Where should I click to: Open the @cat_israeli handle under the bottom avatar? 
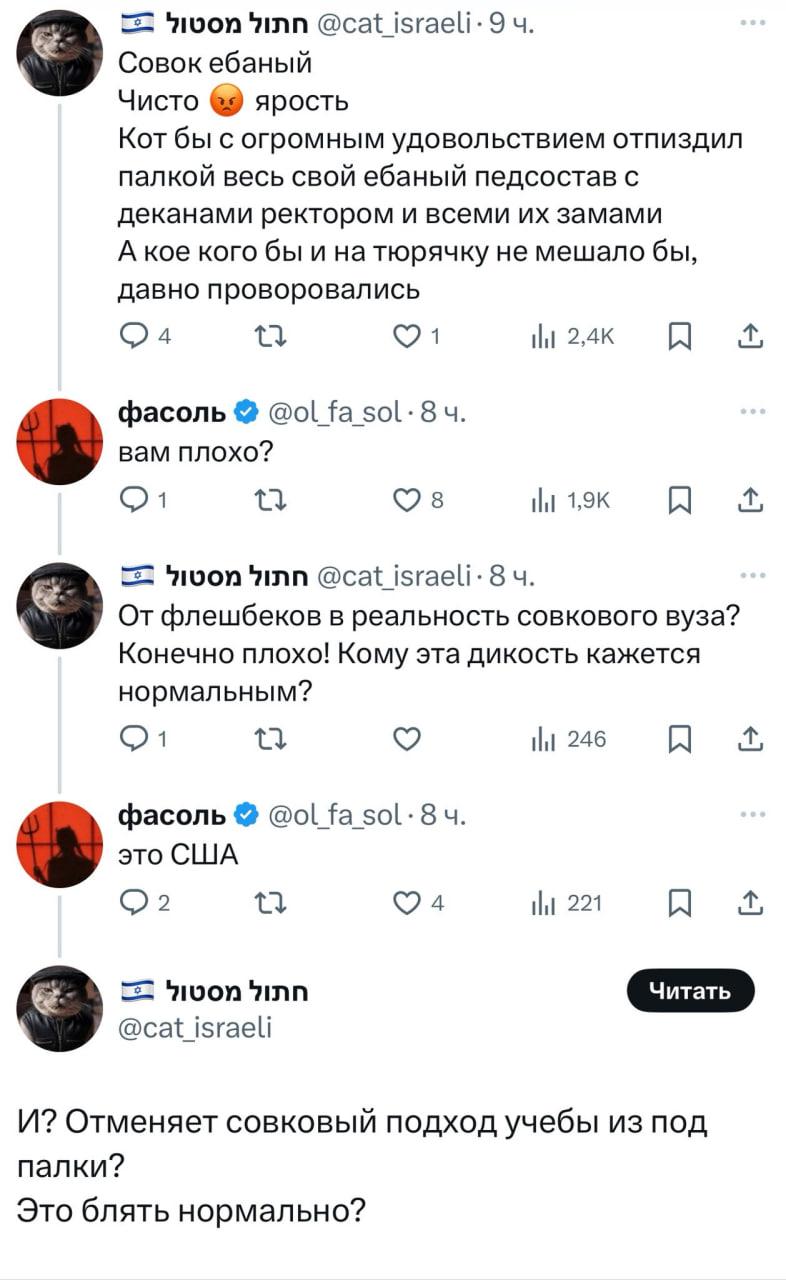click(x=194, y=1027)
